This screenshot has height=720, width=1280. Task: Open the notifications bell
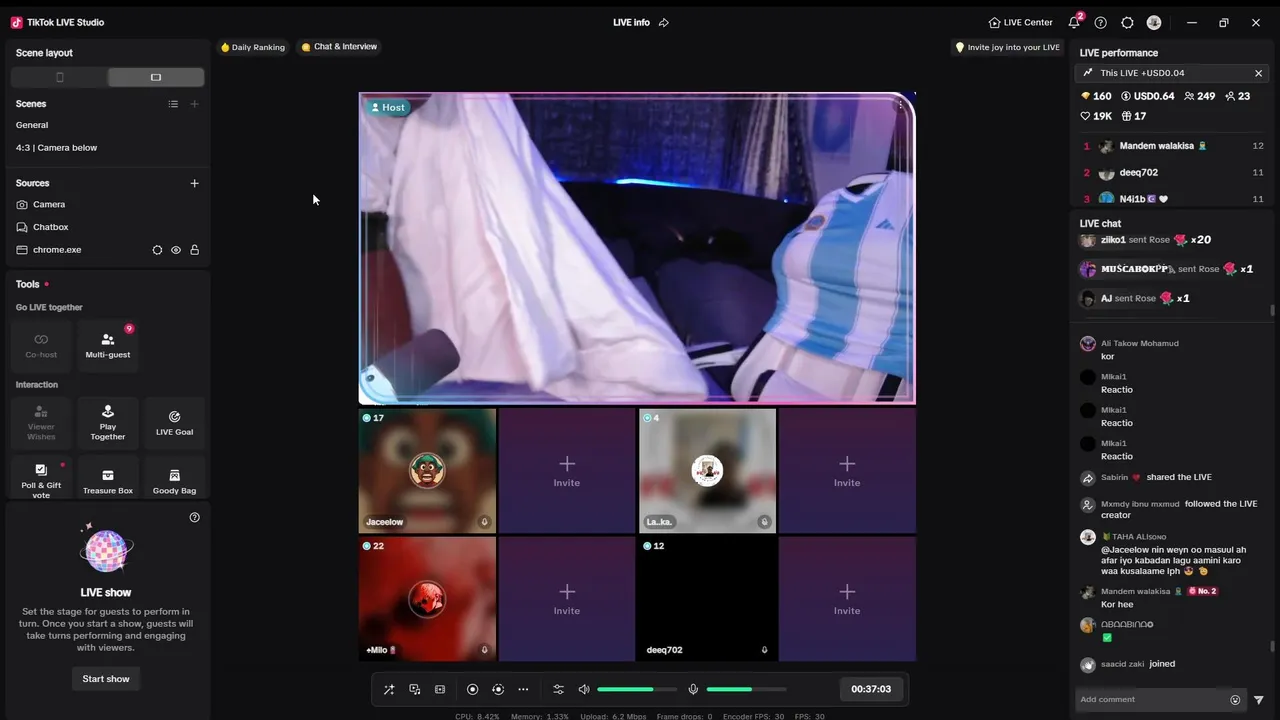[1074, 22]
